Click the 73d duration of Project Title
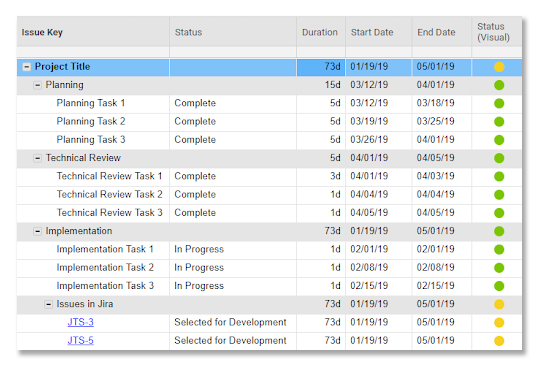Viewport: 540px width, 367px height. 332,66
